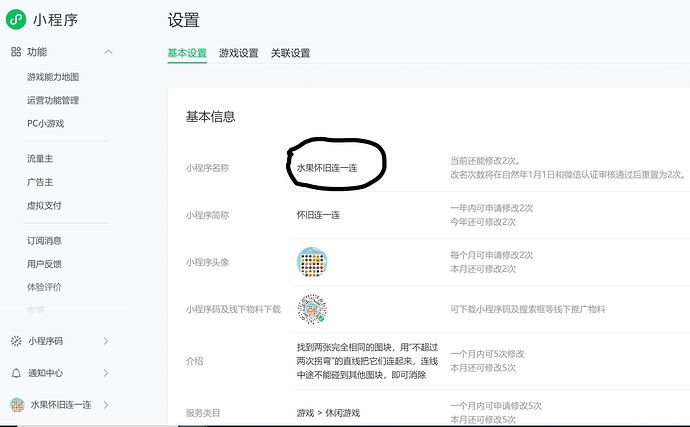This screenshot has width=690, height=427.
Task: Expand the 通知中心 sidebar section
Action: [106, 372]
